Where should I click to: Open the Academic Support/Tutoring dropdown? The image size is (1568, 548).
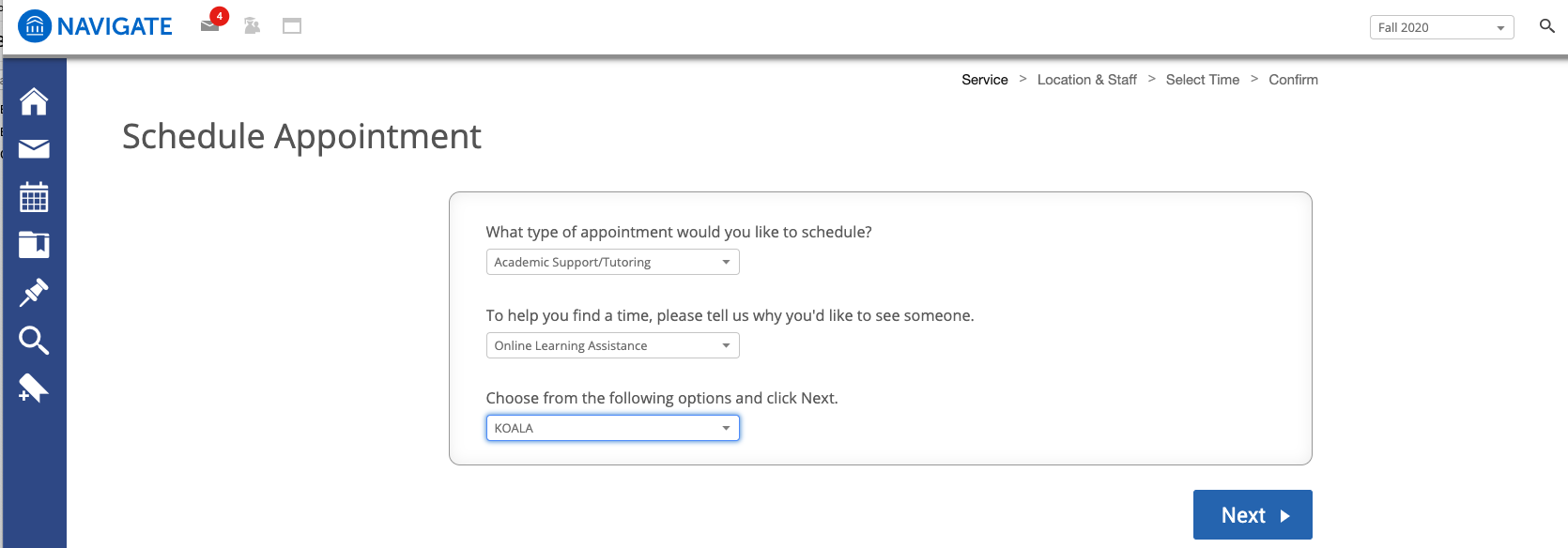click(x=612, y=262)
